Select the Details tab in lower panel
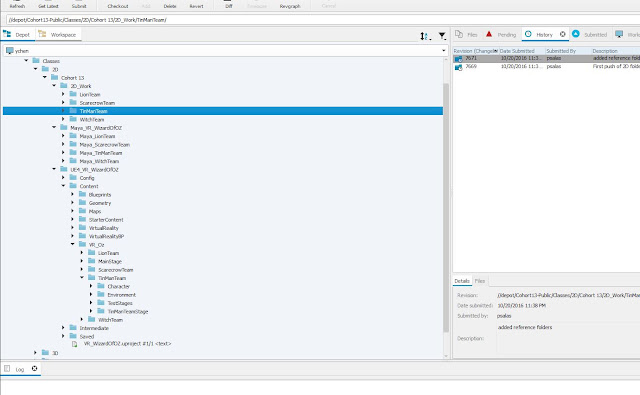This screenshot has width=640, height=395. click(462, 281)
